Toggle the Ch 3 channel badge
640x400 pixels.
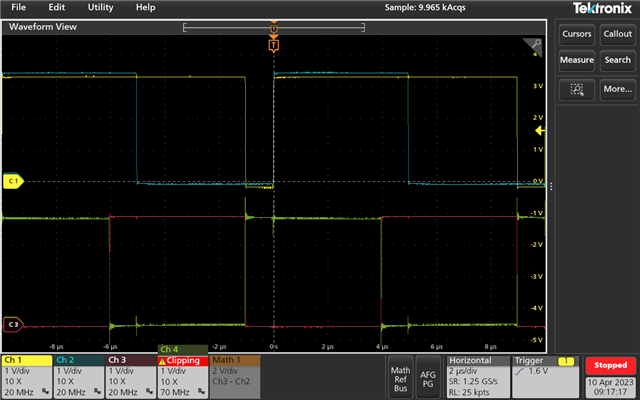point(130,375)
